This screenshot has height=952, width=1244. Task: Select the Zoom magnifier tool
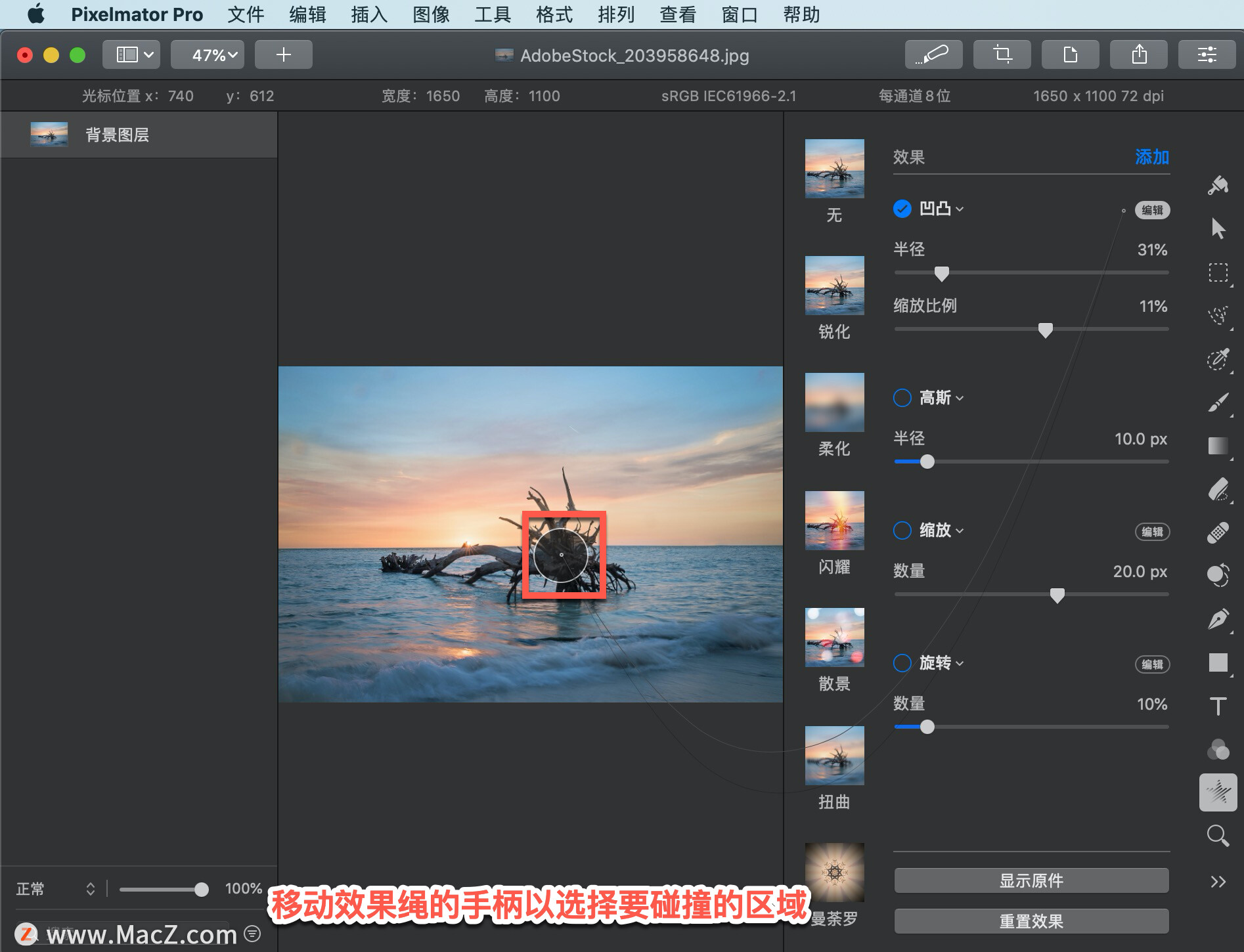(1218, 836)
